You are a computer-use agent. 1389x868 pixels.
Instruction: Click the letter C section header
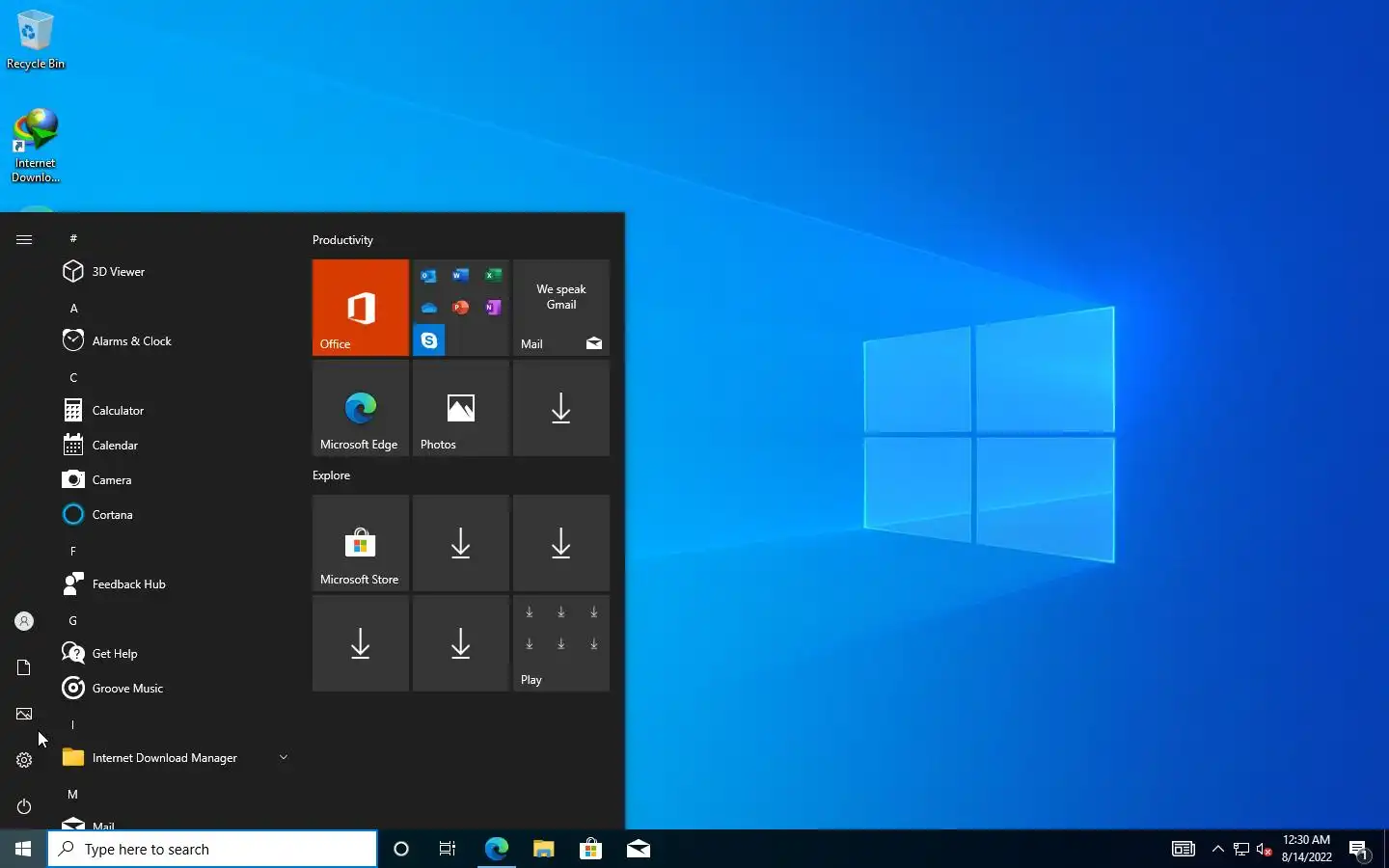point(73,378)
